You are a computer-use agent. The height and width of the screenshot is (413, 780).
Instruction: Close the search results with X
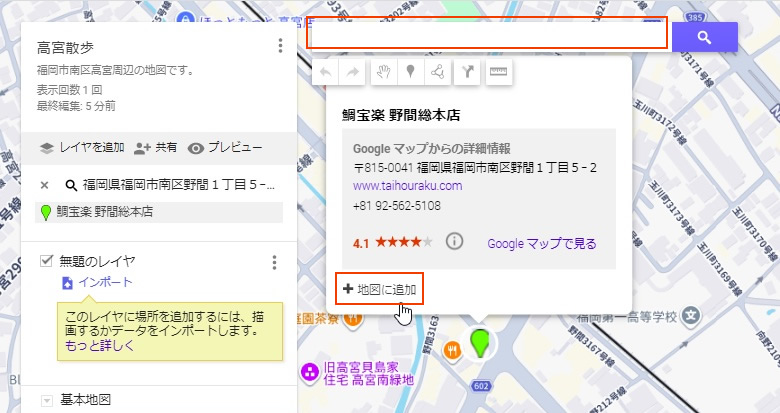coord(45,185)
